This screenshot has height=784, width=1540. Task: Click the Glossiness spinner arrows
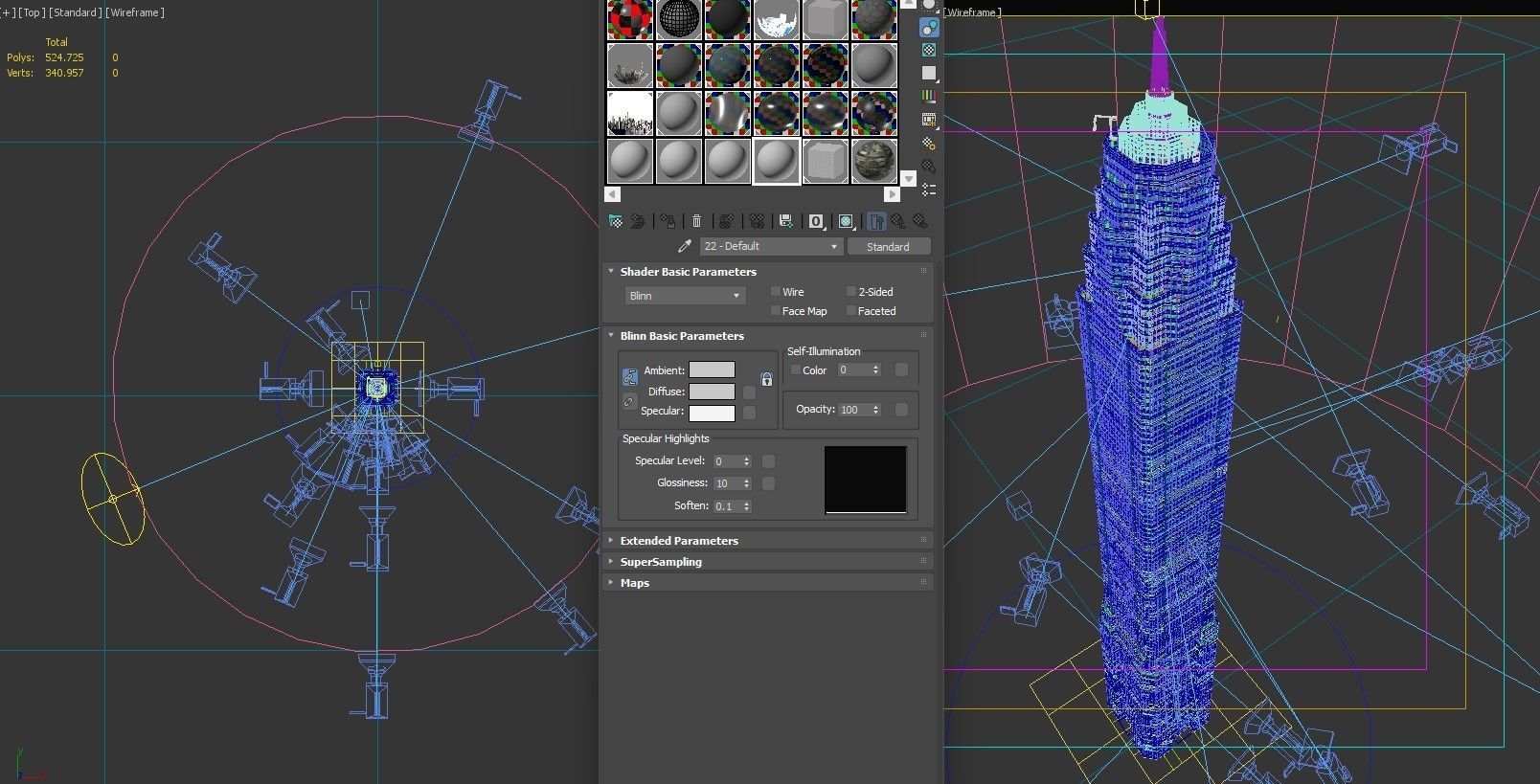point(747,483)
